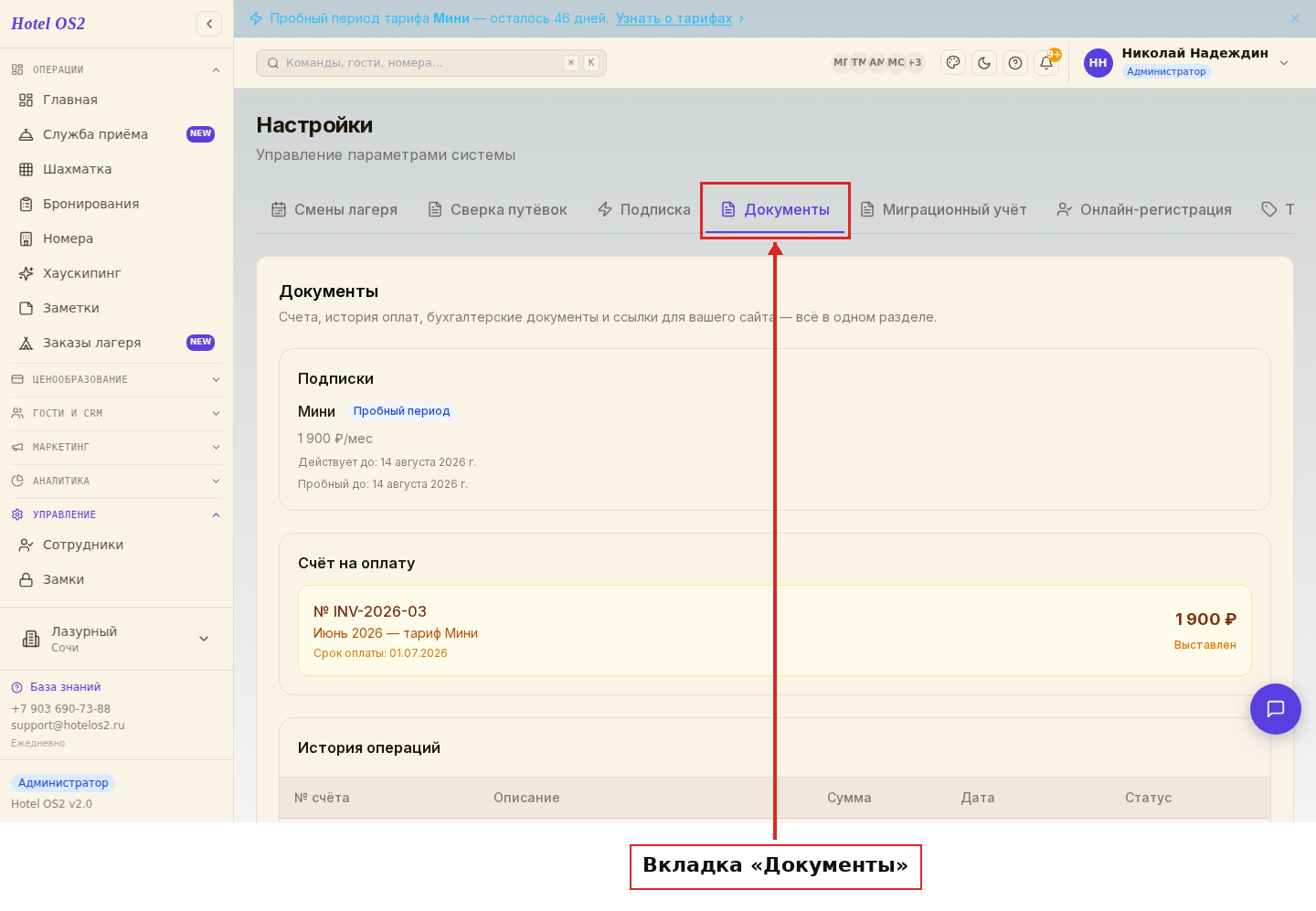
Task: Click the МГ staff avatar
Action: point(841,63)
